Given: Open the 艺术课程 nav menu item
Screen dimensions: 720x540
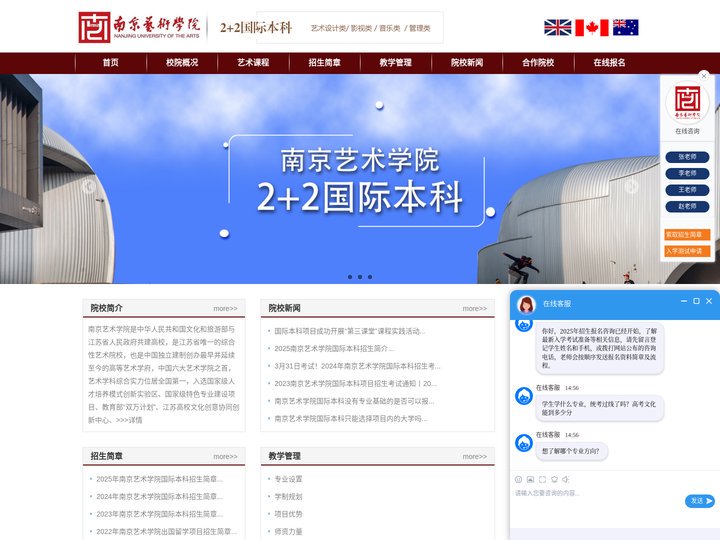Looking at the screenshot, I should click(253, 63).
